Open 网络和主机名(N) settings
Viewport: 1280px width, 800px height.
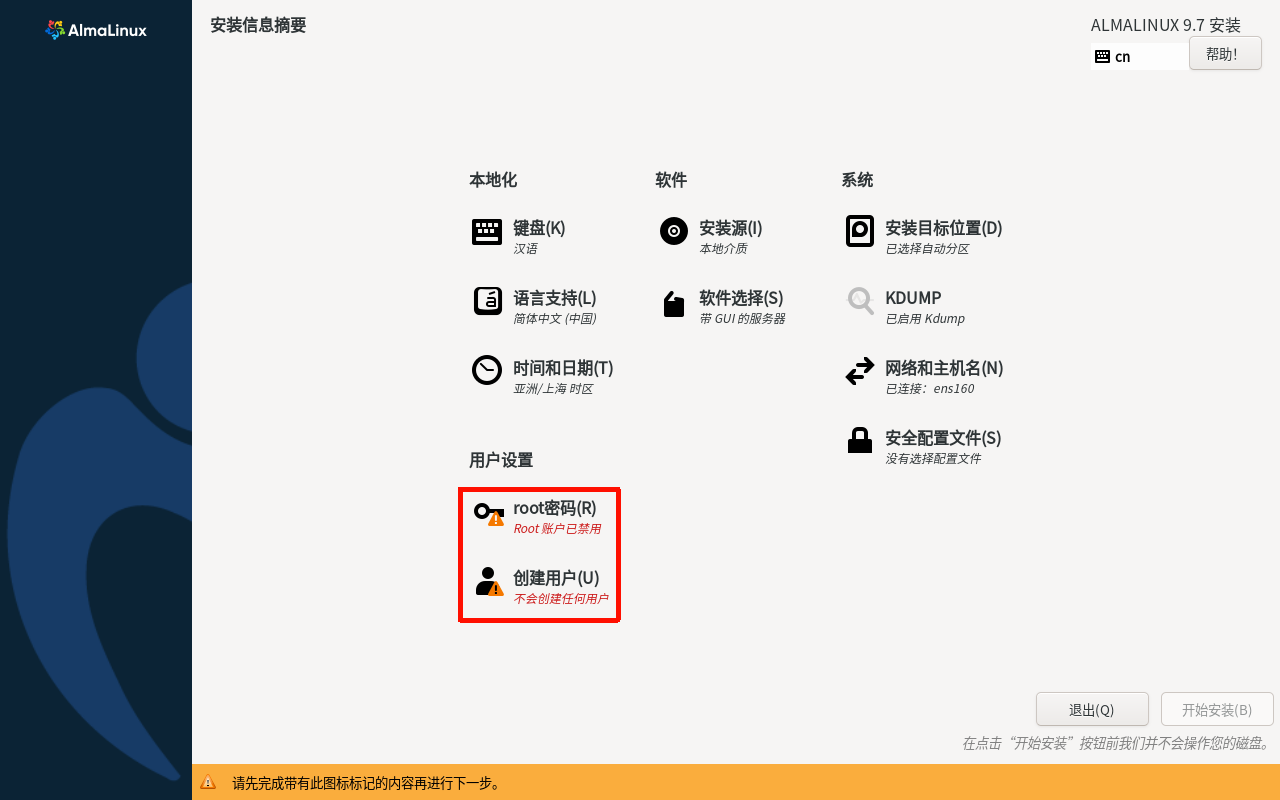pyautogui.click(x=944, y=368)
